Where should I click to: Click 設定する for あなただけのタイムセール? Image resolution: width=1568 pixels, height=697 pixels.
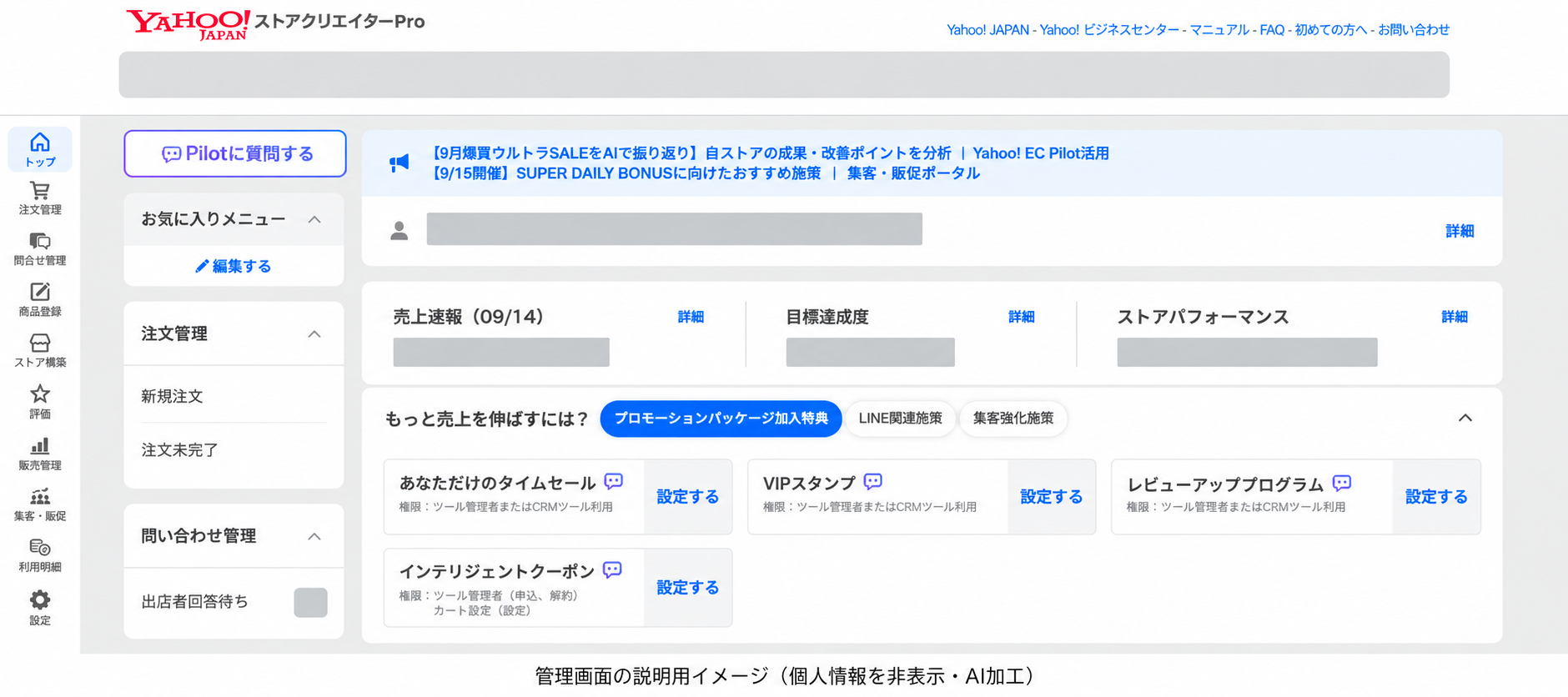688,497
